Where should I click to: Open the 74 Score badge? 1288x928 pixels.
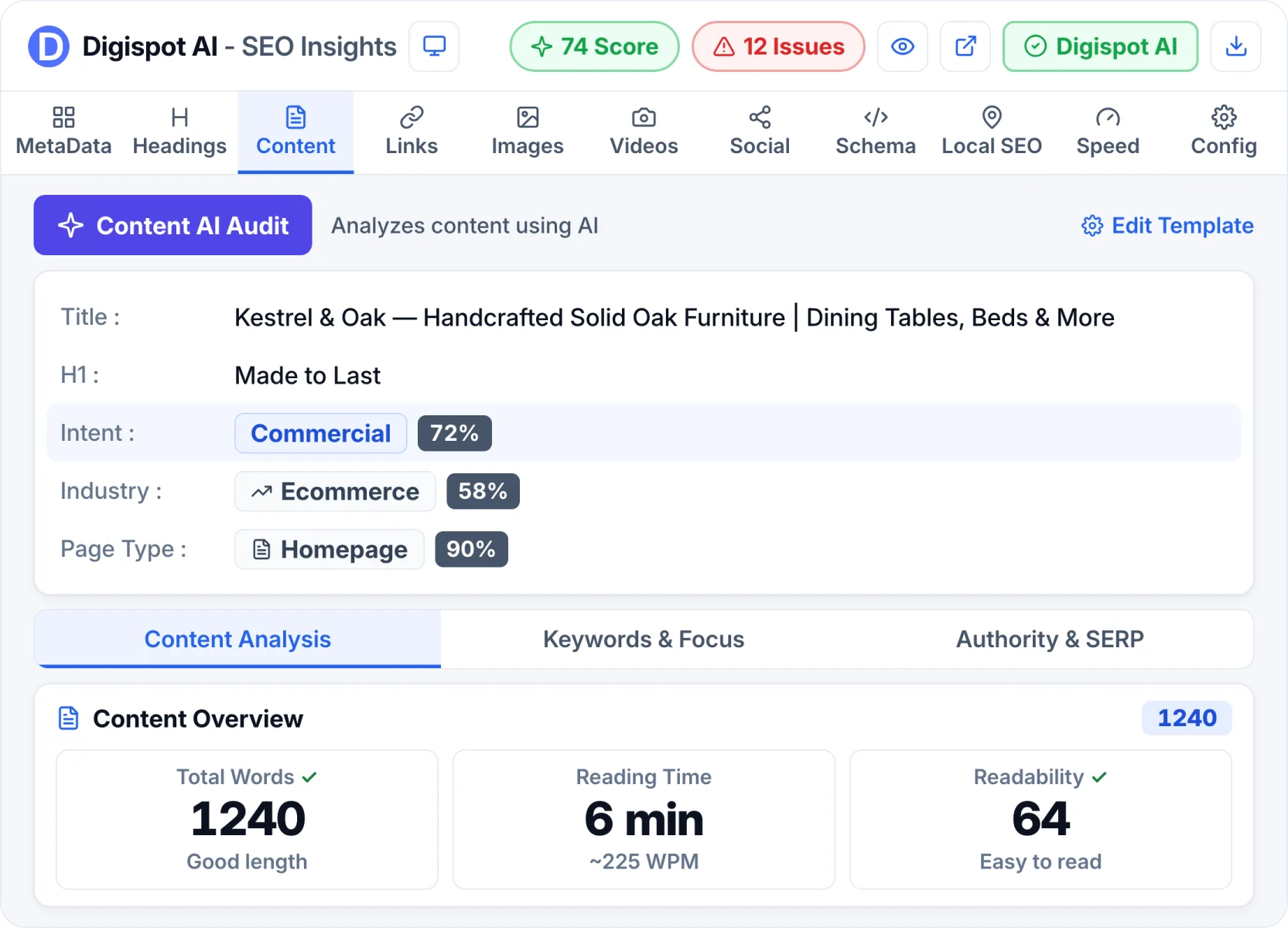pos(594,46)
